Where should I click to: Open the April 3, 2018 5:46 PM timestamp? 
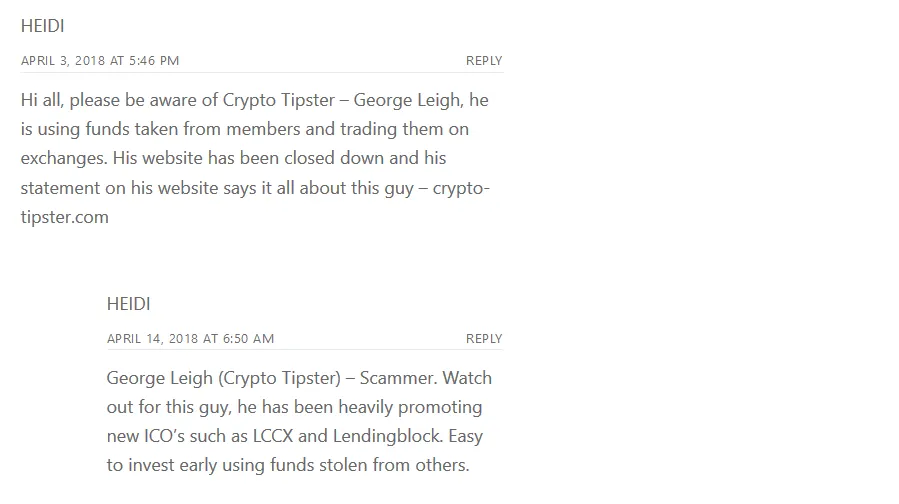100,61
